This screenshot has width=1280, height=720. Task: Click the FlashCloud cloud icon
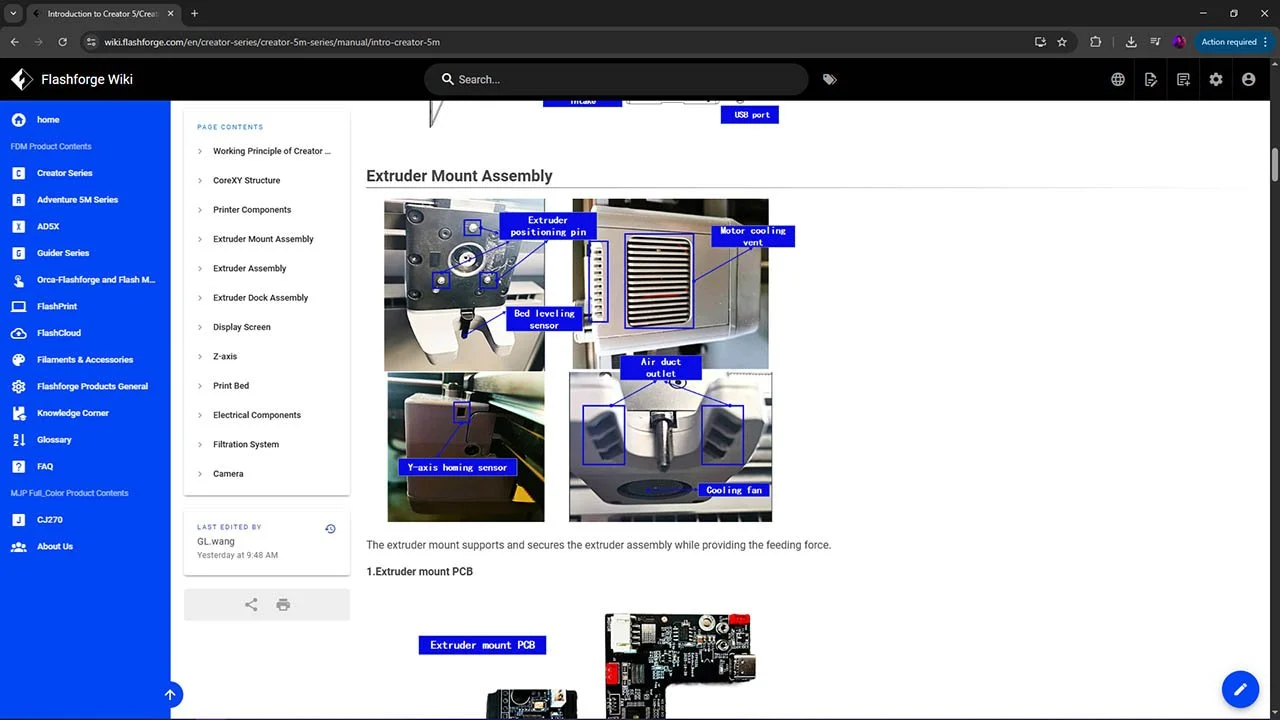coord(18,333)
